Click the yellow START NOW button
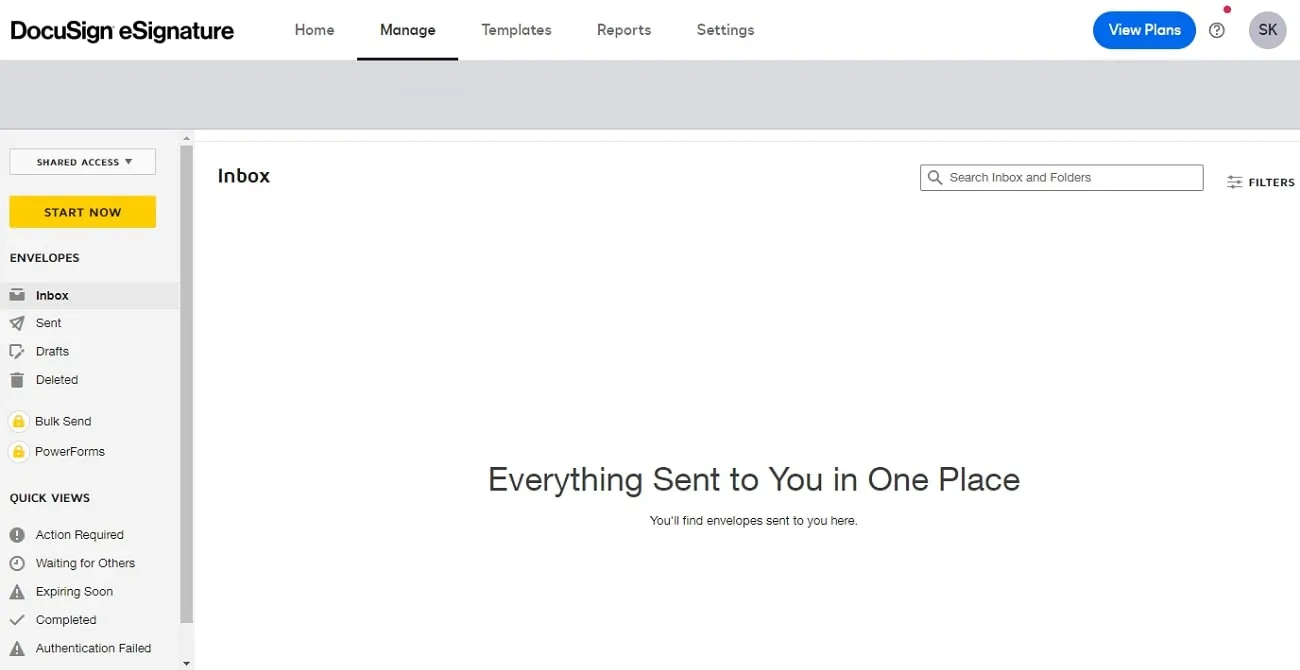 click(82, 211)
